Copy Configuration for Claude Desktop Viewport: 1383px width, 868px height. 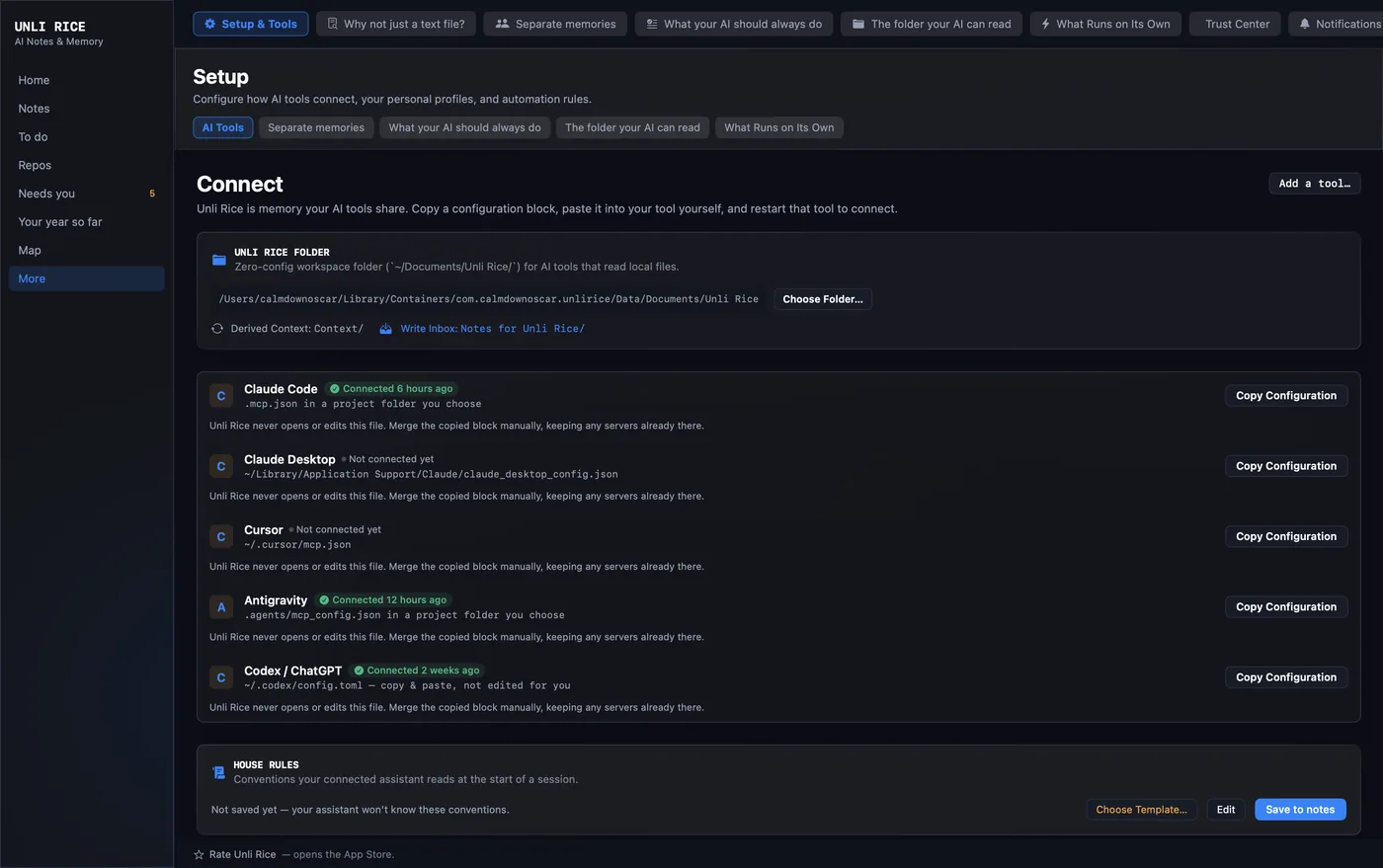1286,466
